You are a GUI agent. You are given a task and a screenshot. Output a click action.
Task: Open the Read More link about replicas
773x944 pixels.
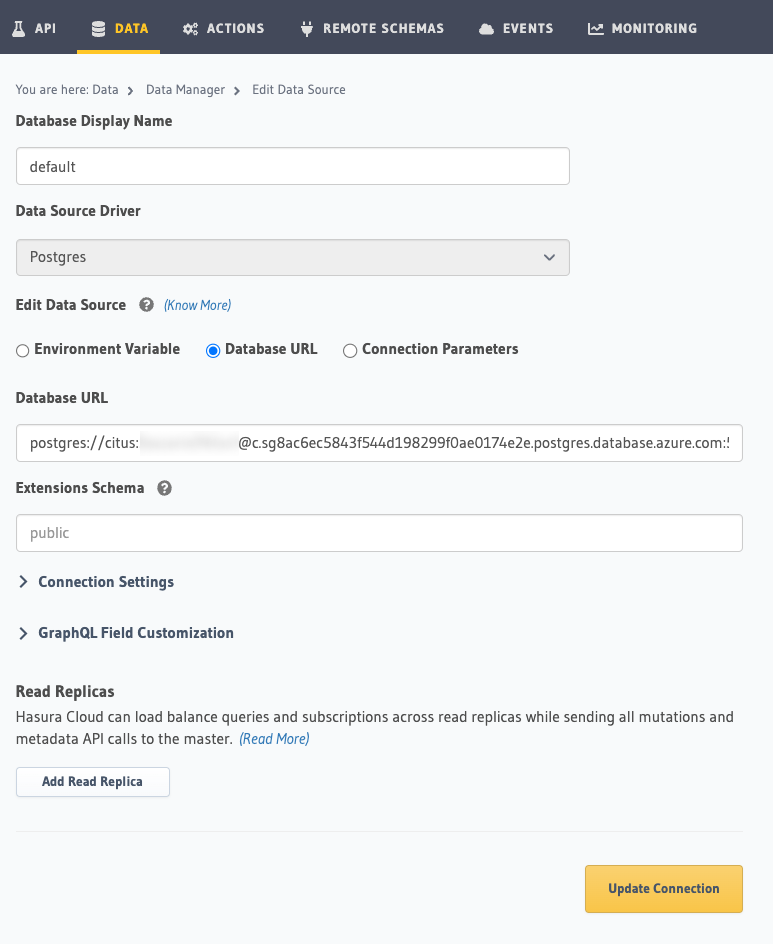point(273,738)
